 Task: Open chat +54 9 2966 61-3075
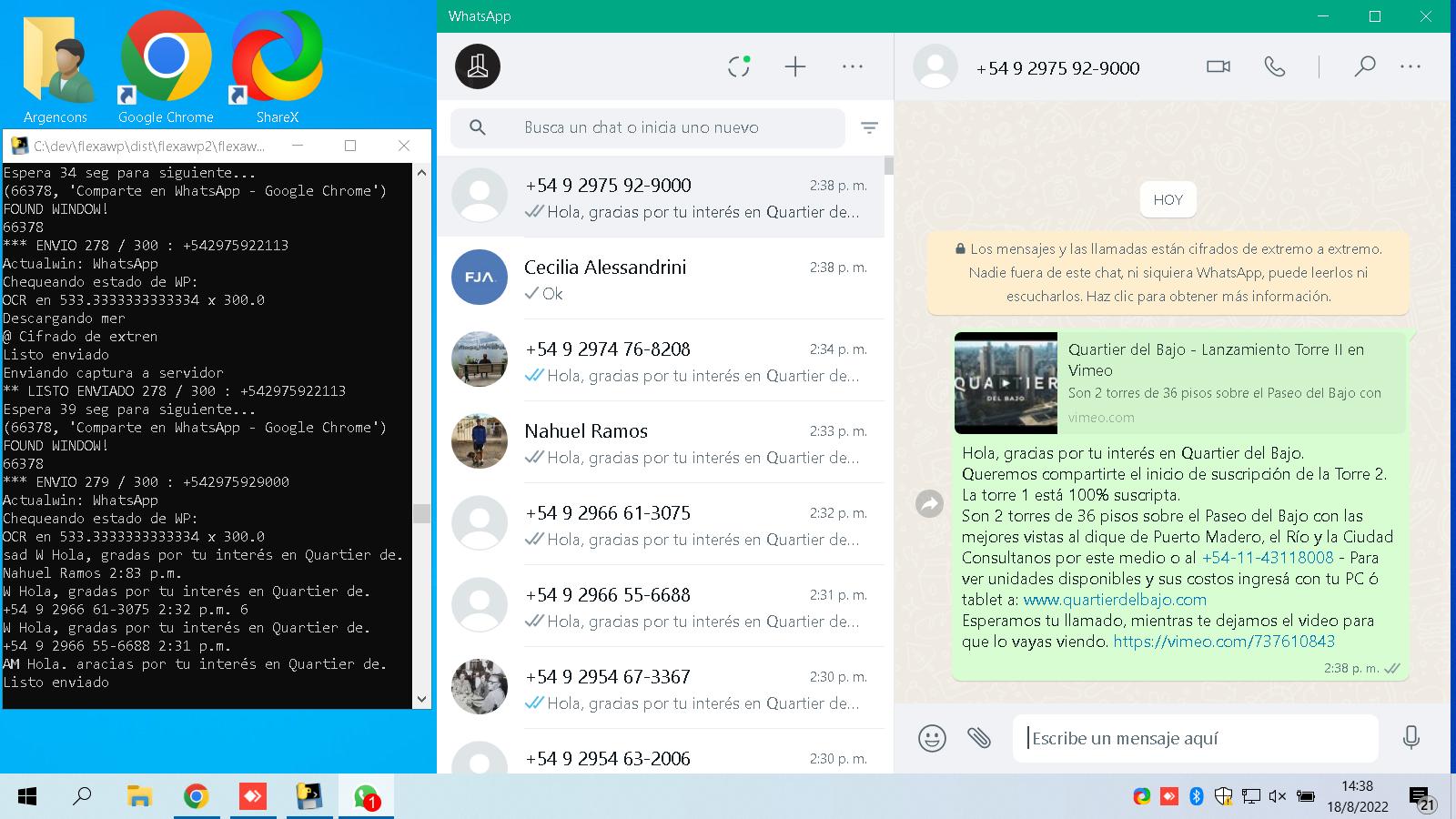click(661, 525)
